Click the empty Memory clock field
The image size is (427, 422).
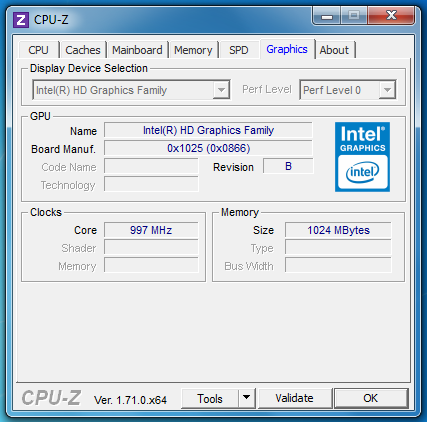tap(151, 265)
